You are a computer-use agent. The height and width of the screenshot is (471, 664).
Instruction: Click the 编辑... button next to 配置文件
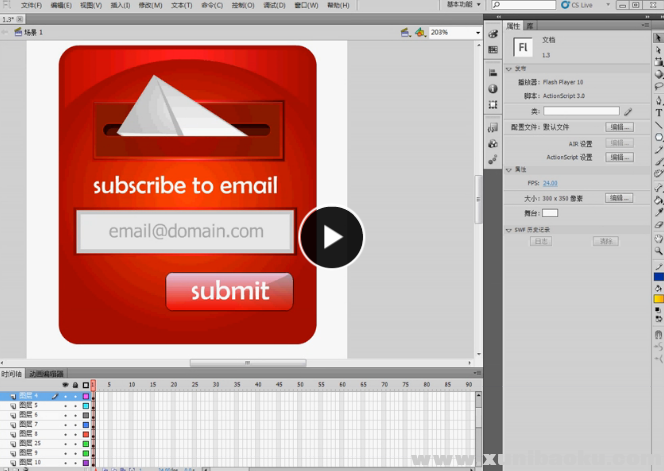619,127
